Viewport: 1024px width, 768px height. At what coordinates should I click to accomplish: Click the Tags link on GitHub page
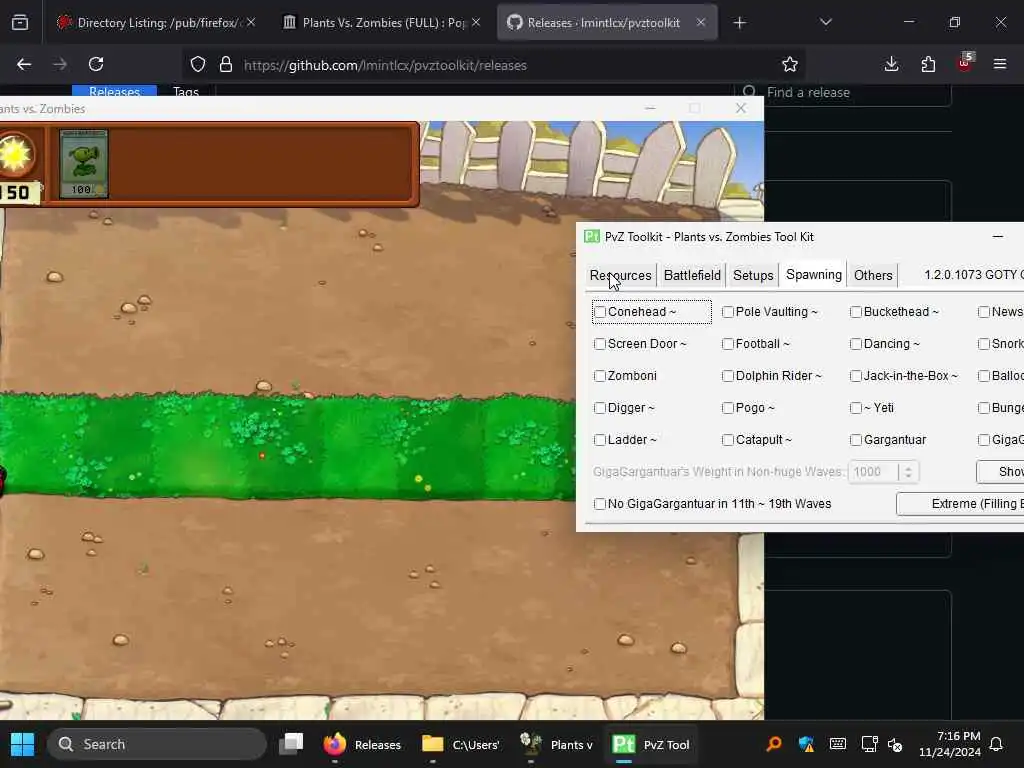pyautogui.click(x=185, y=91)
